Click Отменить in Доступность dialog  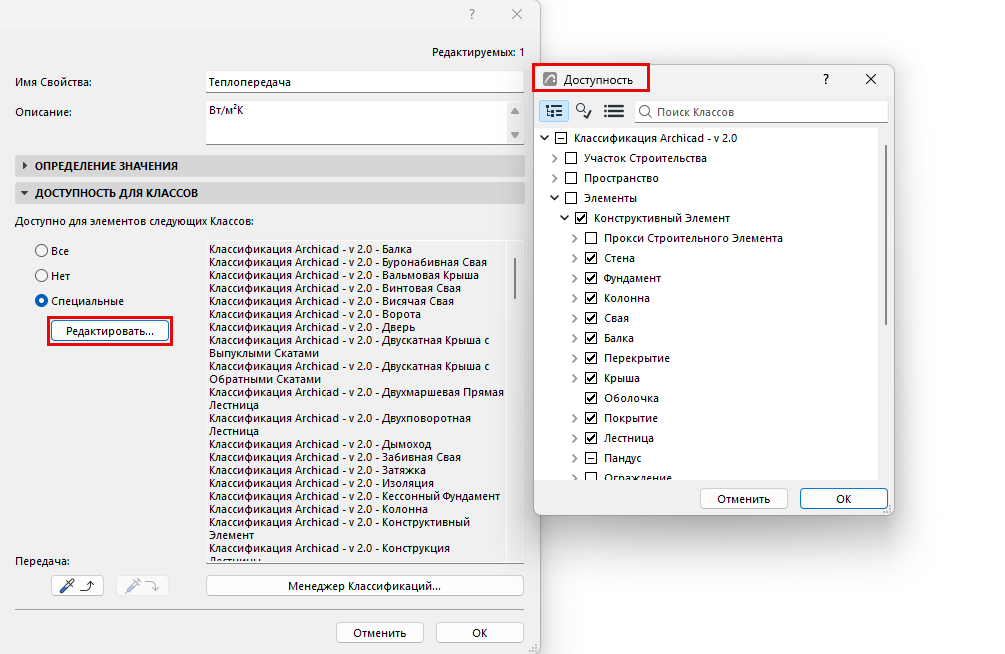pos(743,499)
